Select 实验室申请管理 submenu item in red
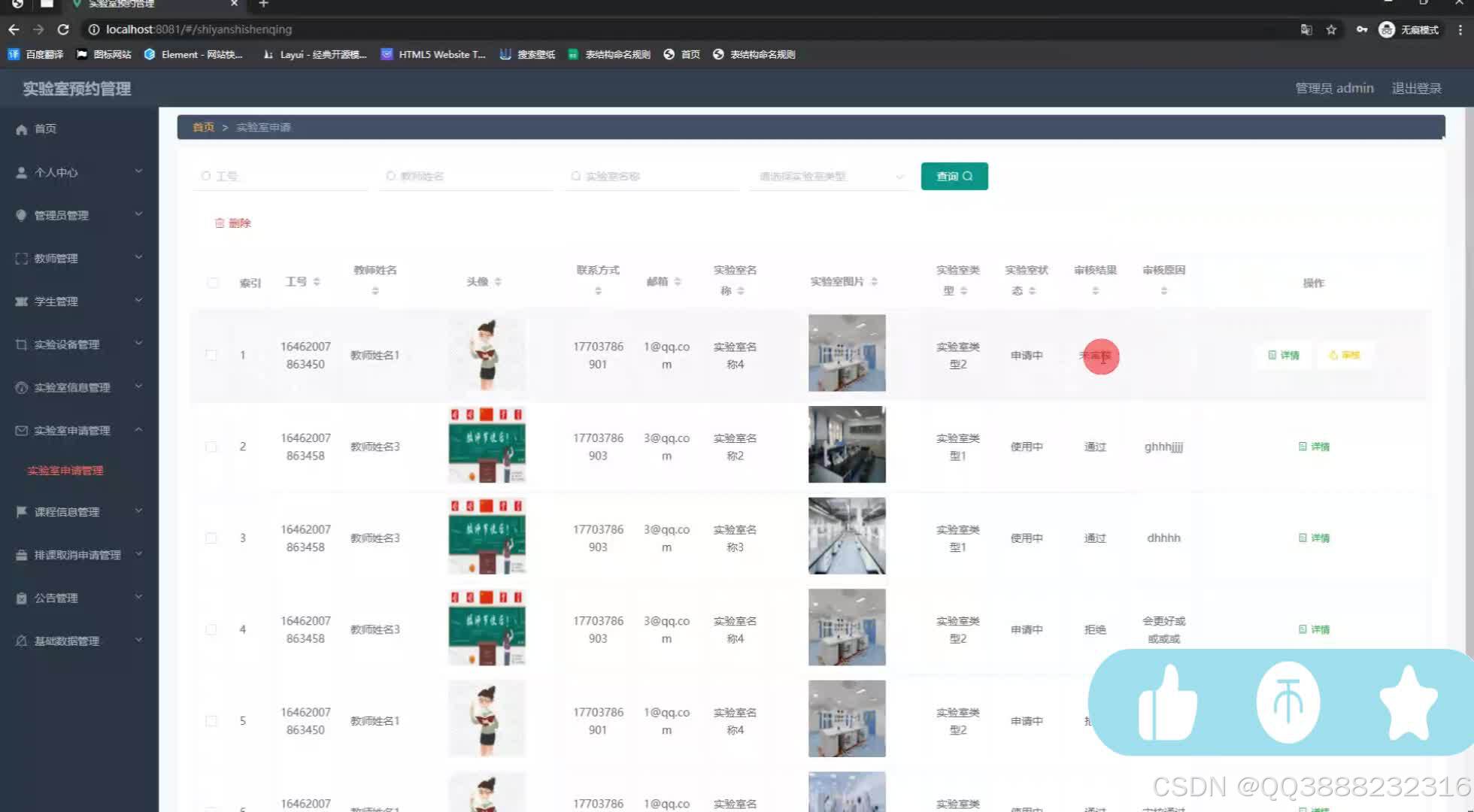The image size is (1474, 812). coord(65,470)
